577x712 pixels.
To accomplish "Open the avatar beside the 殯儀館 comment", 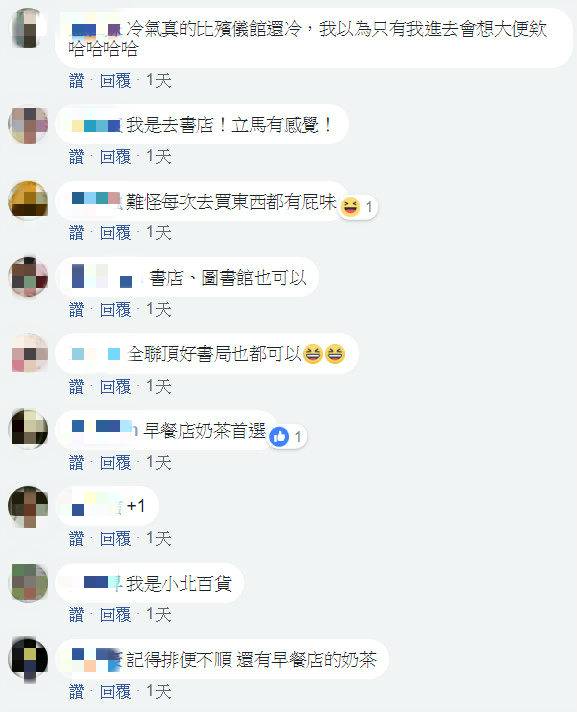I will click(x=28, y=28).
